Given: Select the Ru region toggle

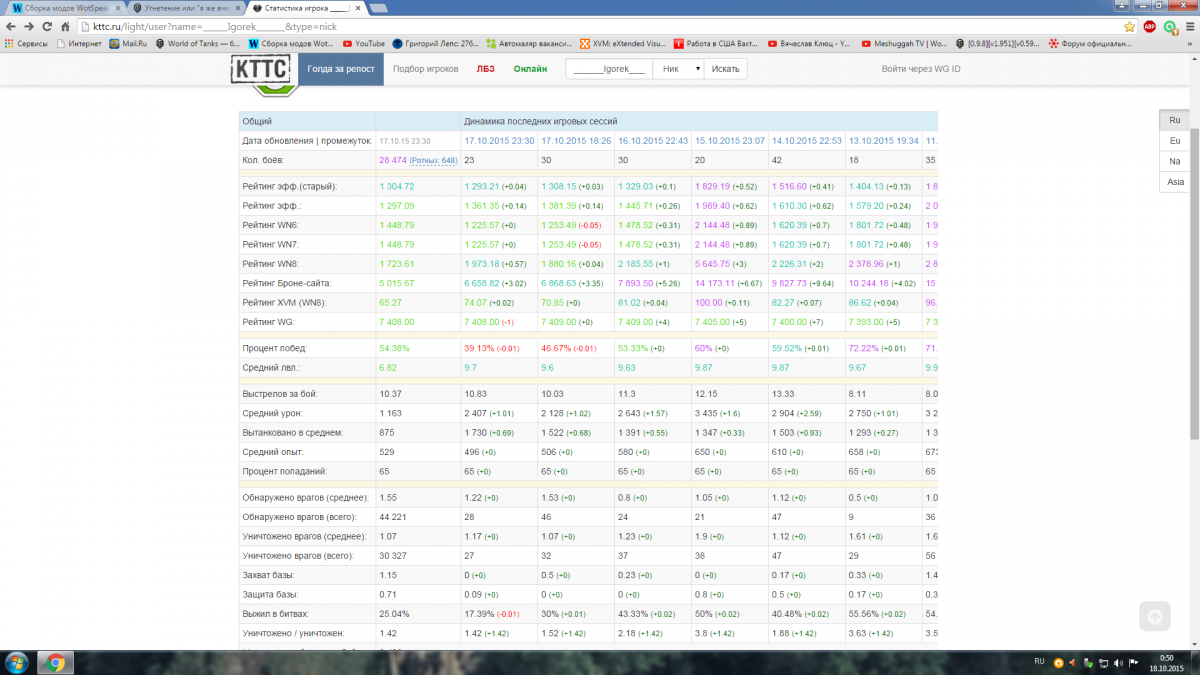Looking at the screenshot, I should [1174, 120].
